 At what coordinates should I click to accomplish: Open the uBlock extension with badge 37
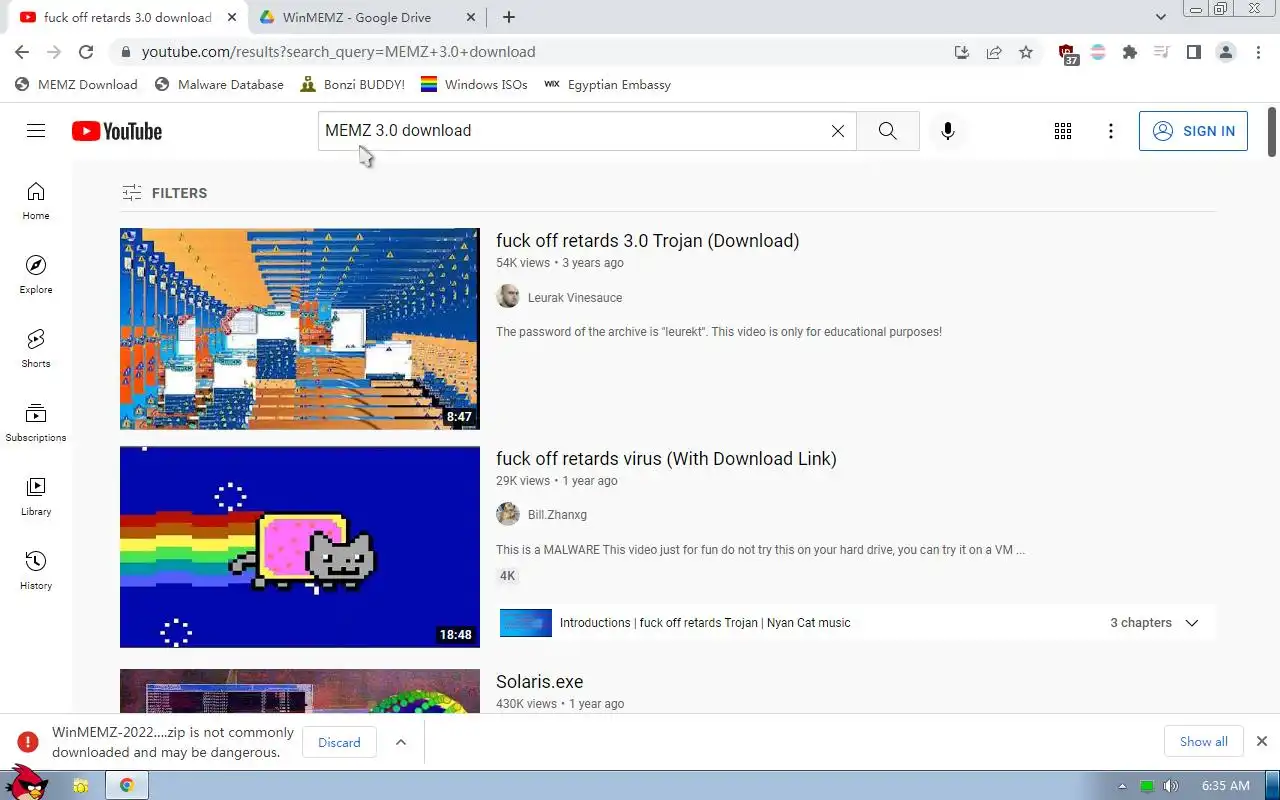1067,53
